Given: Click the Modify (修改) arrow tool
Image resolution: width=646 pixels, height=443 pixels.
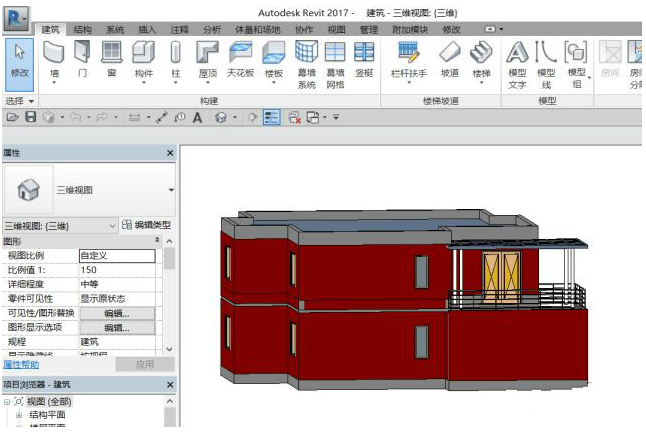Looking at the screenshot, I should point(19,58).
